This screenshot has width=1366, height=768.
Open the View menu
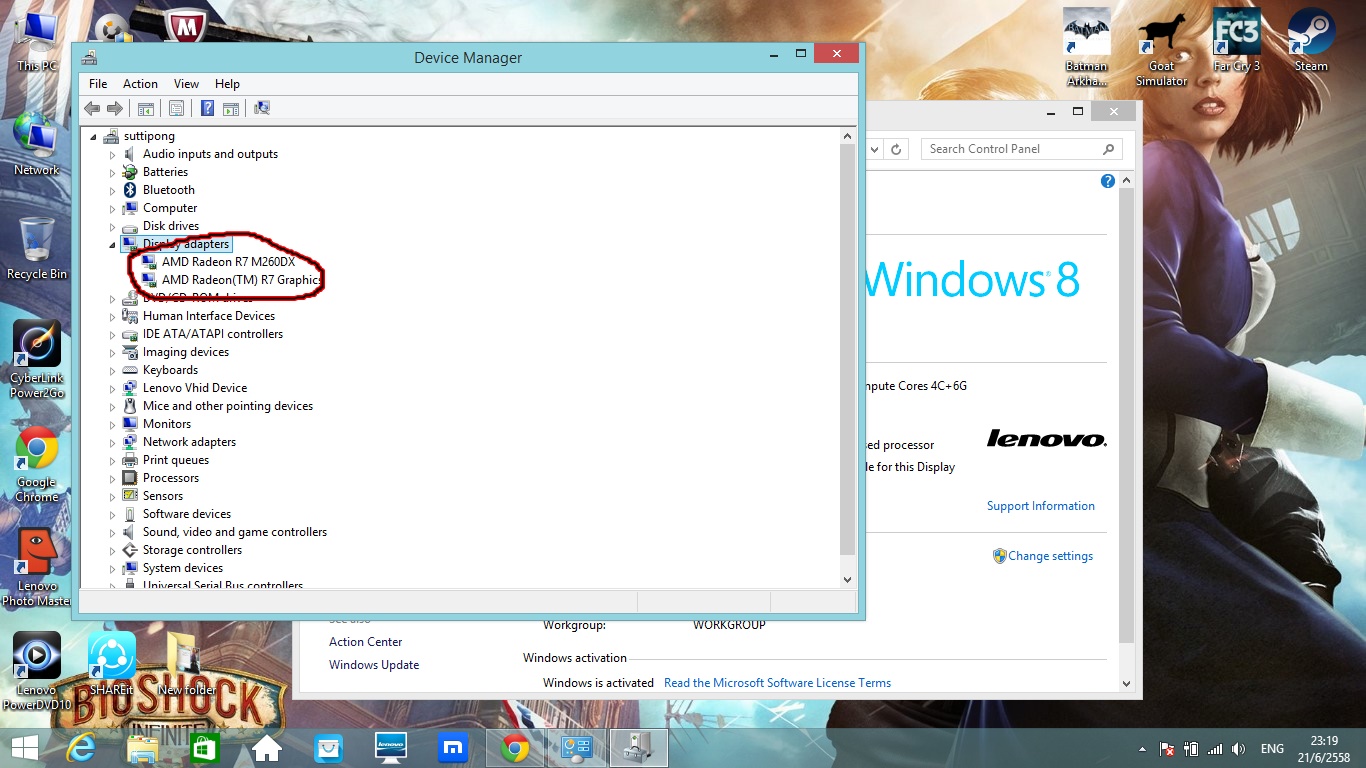[x=186, y=84]
